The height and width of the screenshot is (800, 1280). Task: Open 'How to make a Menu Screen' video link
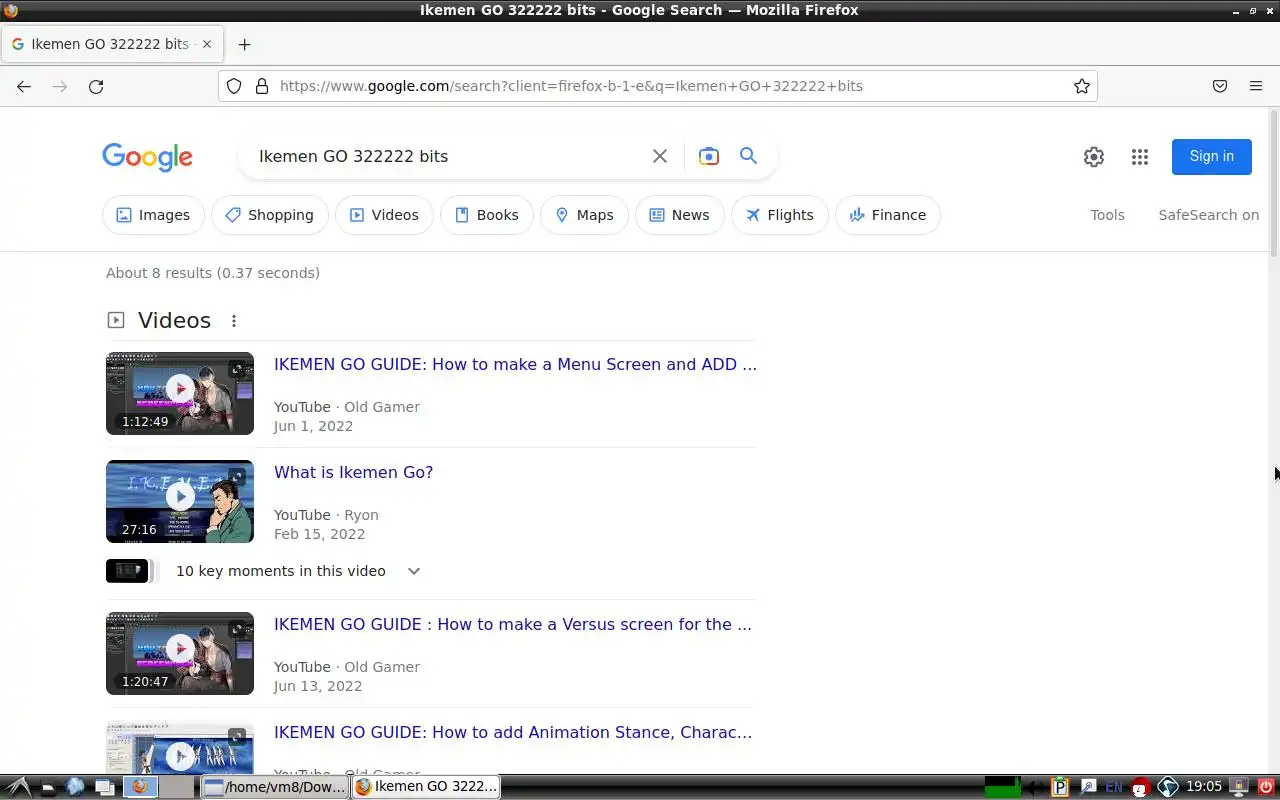pyautogui.click(x=515, y=364)
